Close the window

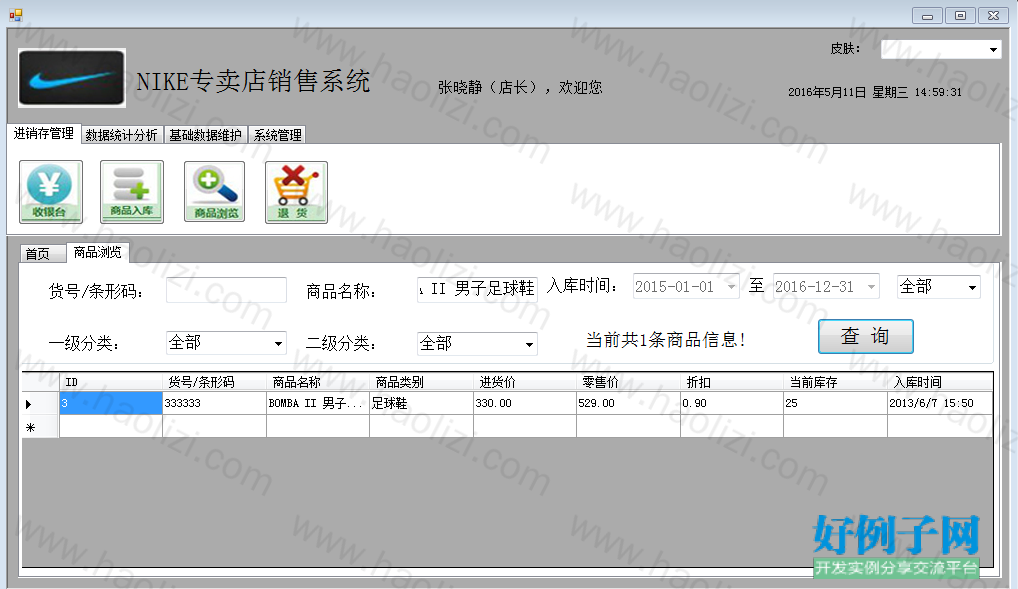click(x=993, y=16)
